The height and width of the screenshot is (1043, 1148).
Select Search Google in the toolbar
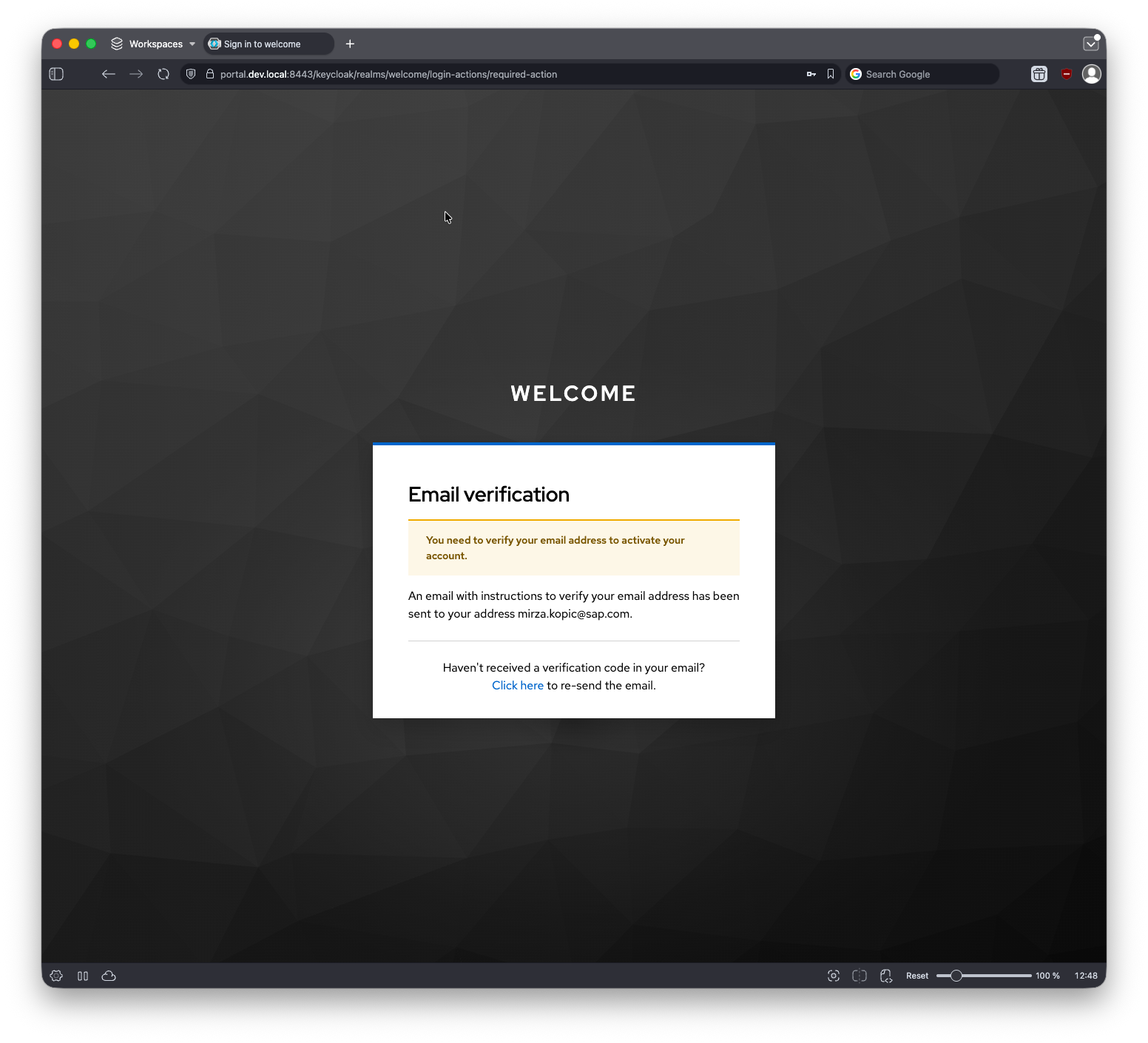pos(921,74)
